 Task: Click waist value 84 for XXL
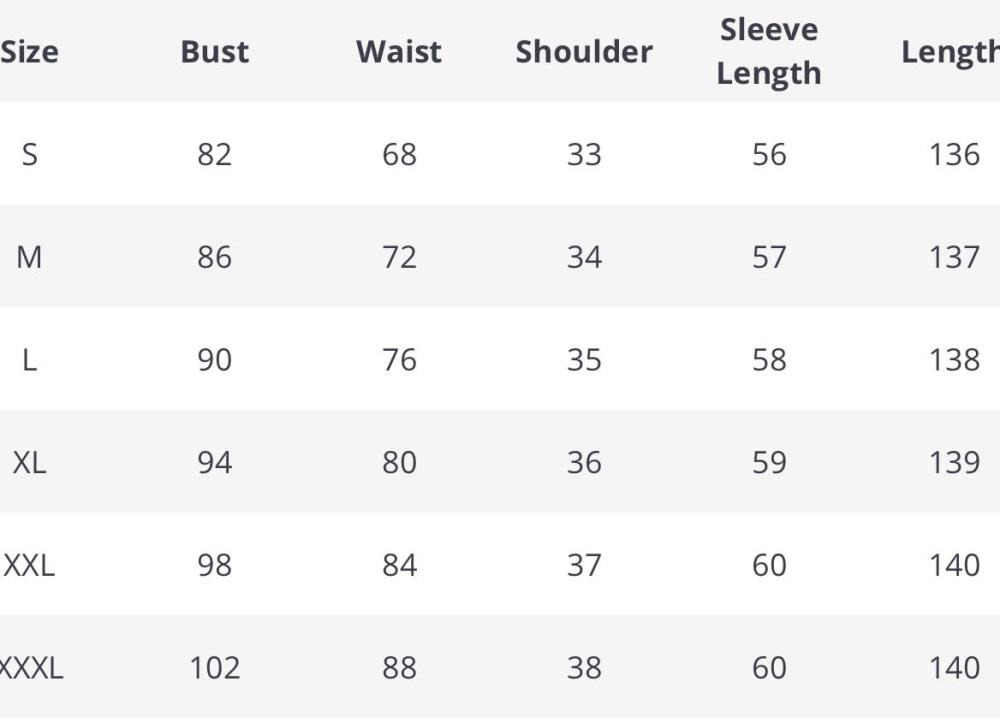399,565
